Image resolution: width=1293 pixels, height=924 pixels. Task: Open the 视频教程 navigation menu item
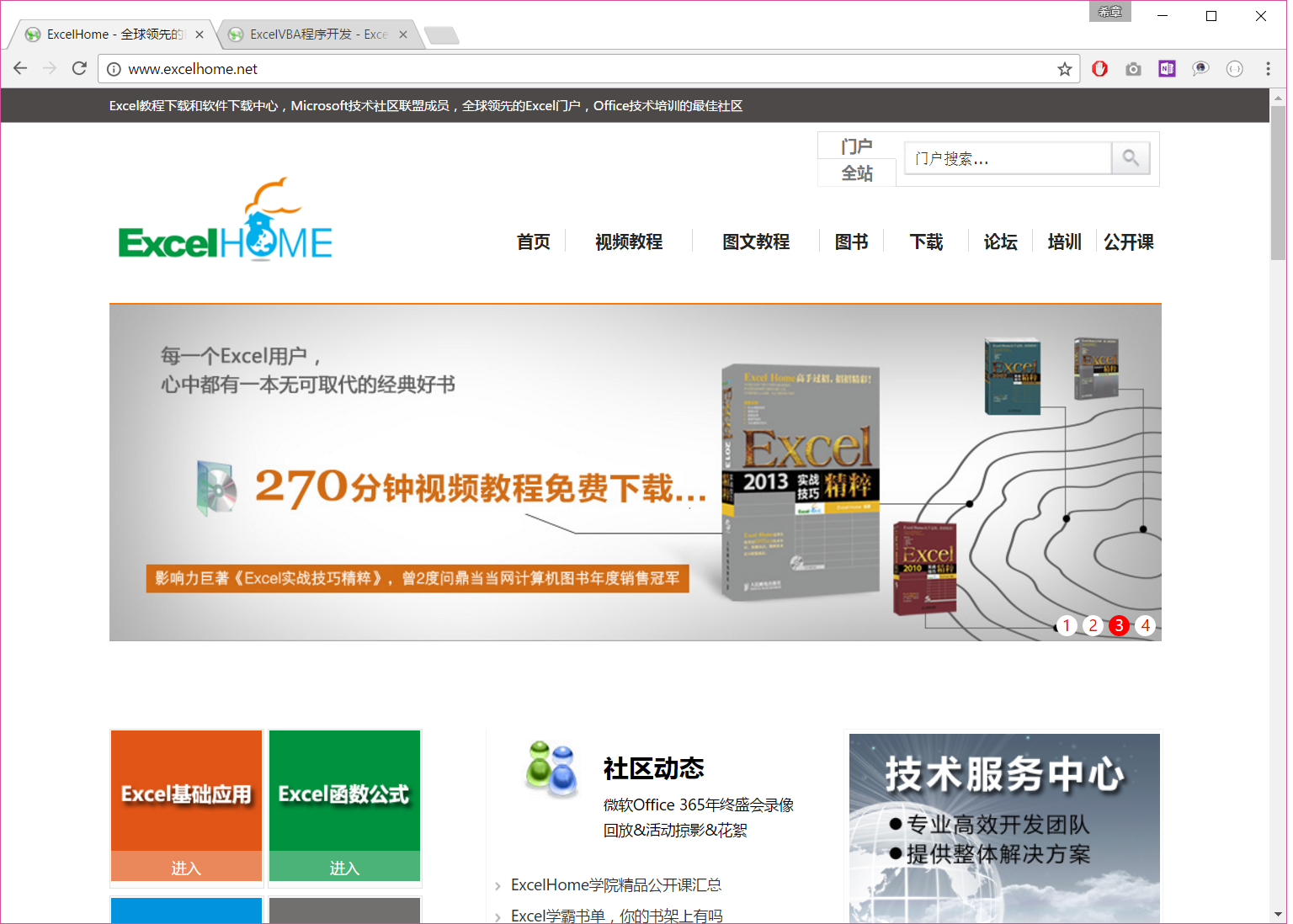coord(628,242)
